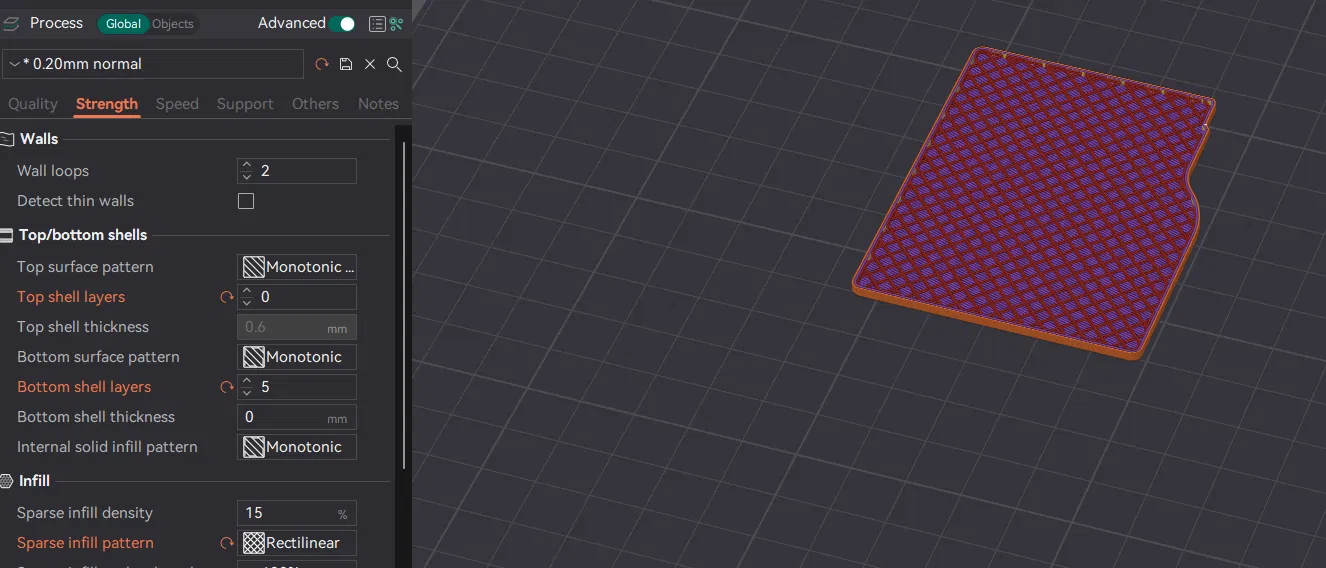The image size is (1326, 568).
Task: Click the Process layers icon
Action: (x=11, y=24)
